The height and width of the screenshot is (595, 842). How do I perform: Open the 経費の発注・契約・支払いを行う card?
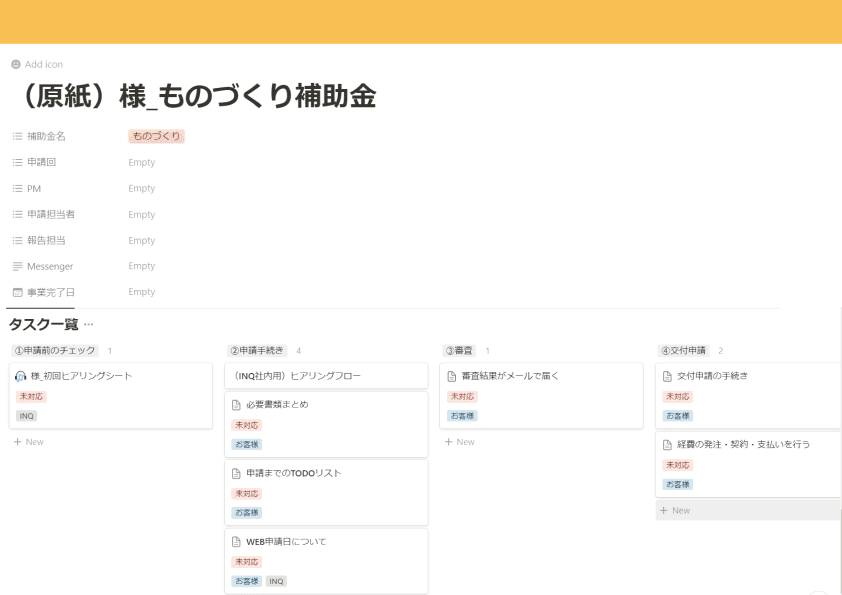[x=749, y=465]
